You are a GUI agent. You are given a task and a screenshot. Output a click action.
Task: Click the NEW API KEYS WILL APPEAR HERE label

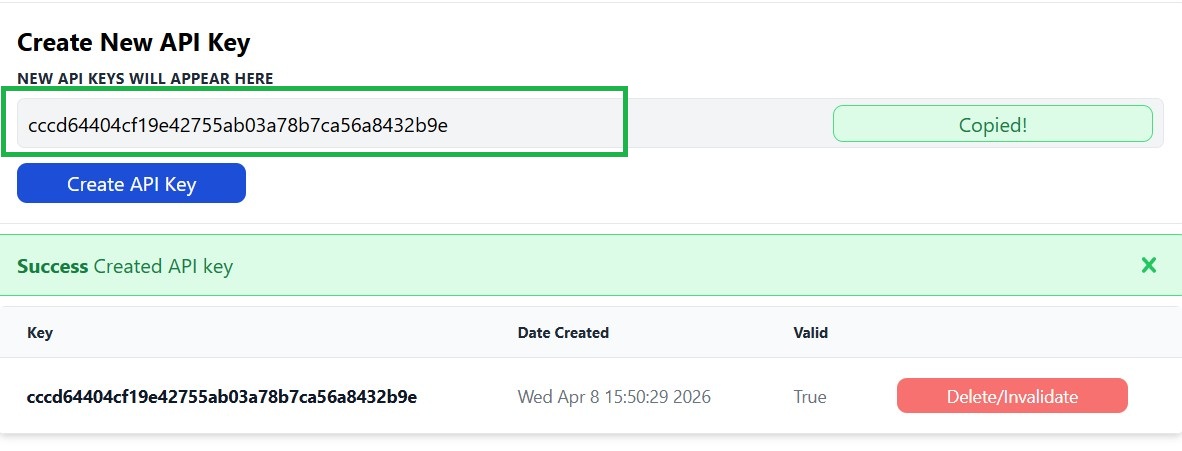(145, 78)
